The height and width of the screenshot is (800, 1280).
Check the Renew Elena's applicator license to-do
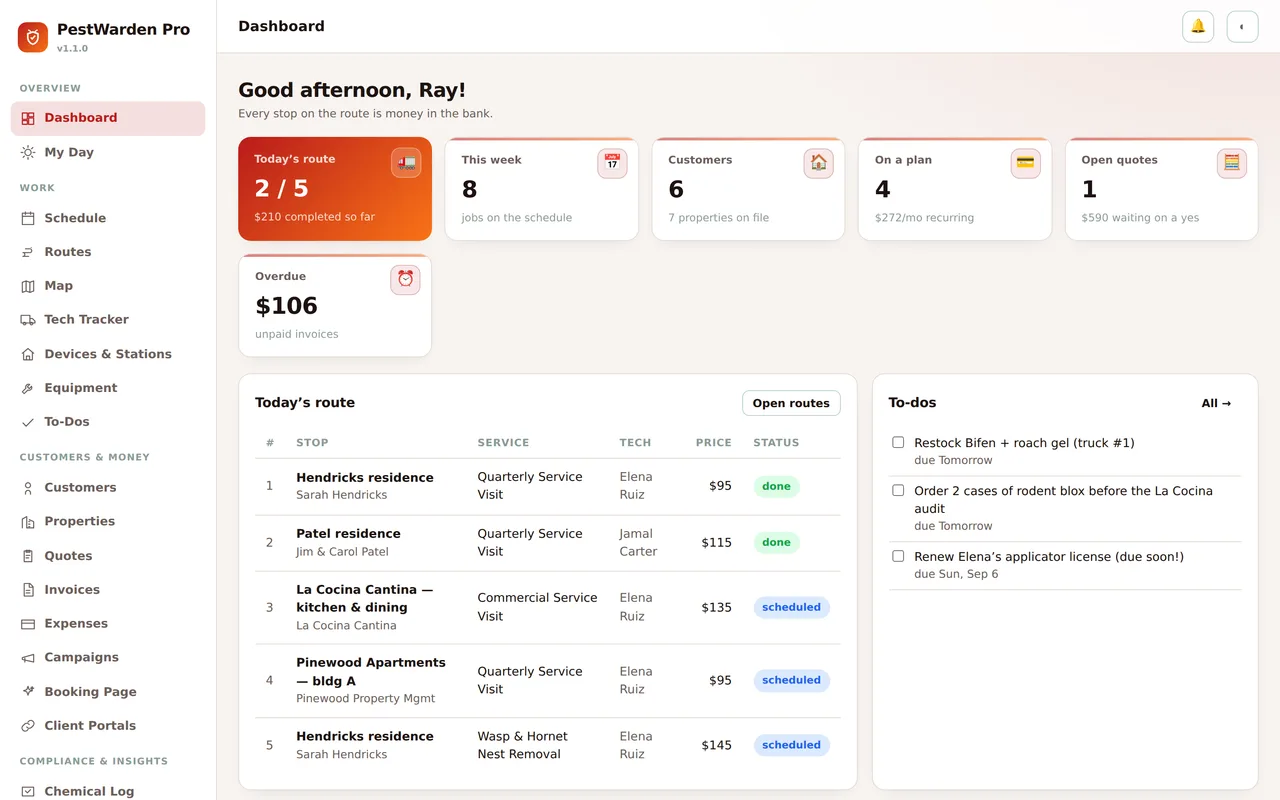click(898, 556)
